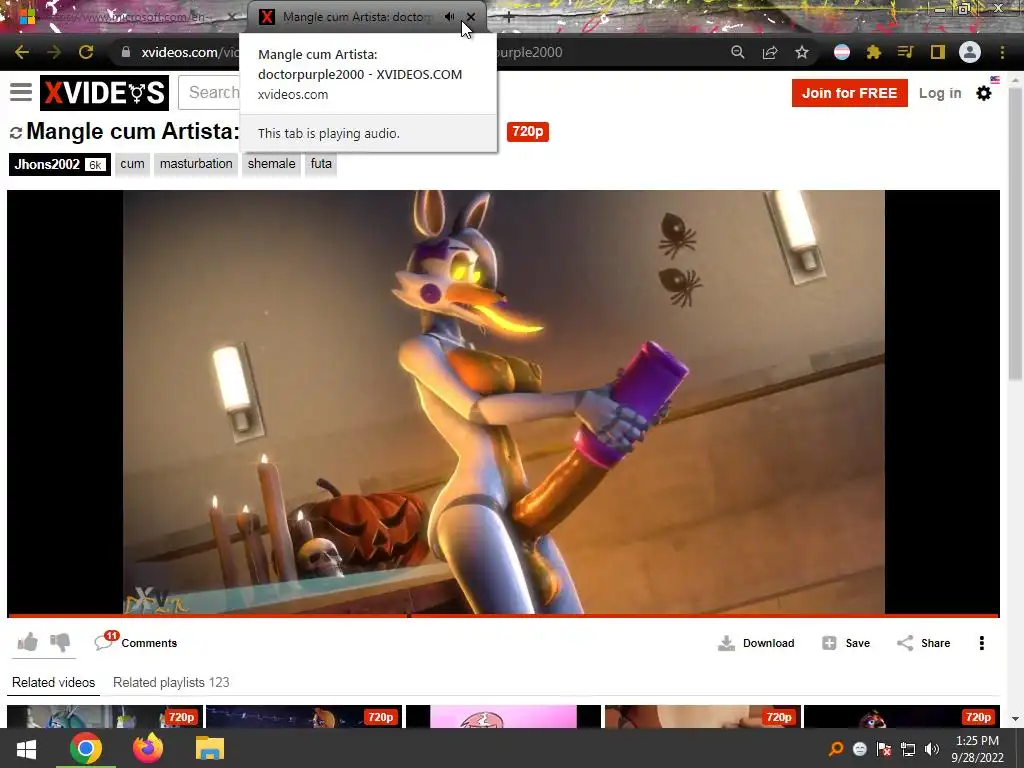The height and width of the screenshot is (768, 1024).
Task: Click the browser forward arrow
Action: pos(54,52)
